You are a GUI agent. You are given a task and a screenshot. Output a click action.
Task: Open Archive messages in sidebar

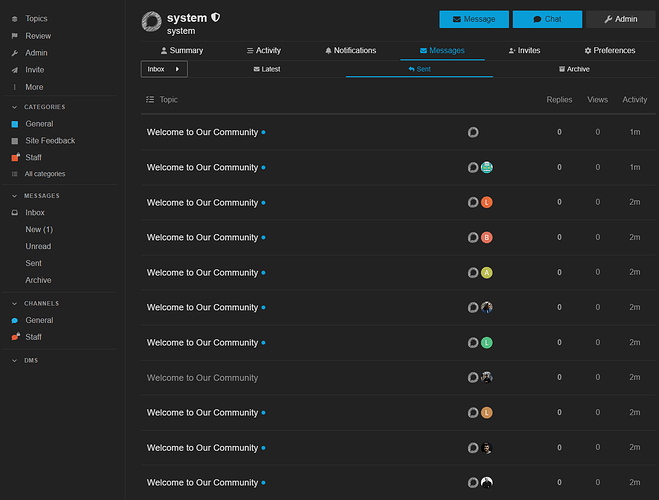(x=38, y=280)
